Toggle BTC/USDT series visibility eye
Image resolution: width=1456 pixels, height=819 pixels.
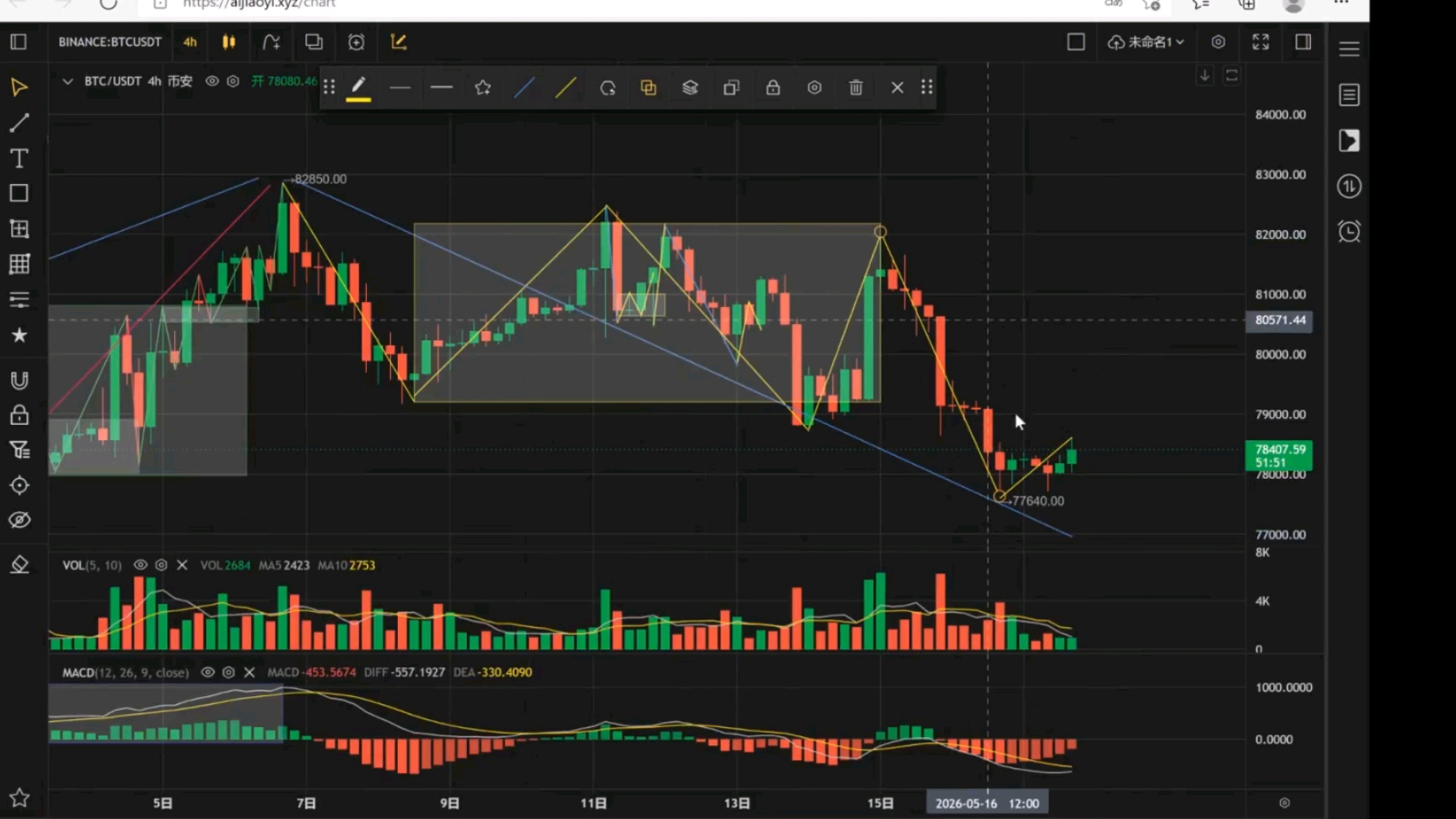click(x=212, y=81)
